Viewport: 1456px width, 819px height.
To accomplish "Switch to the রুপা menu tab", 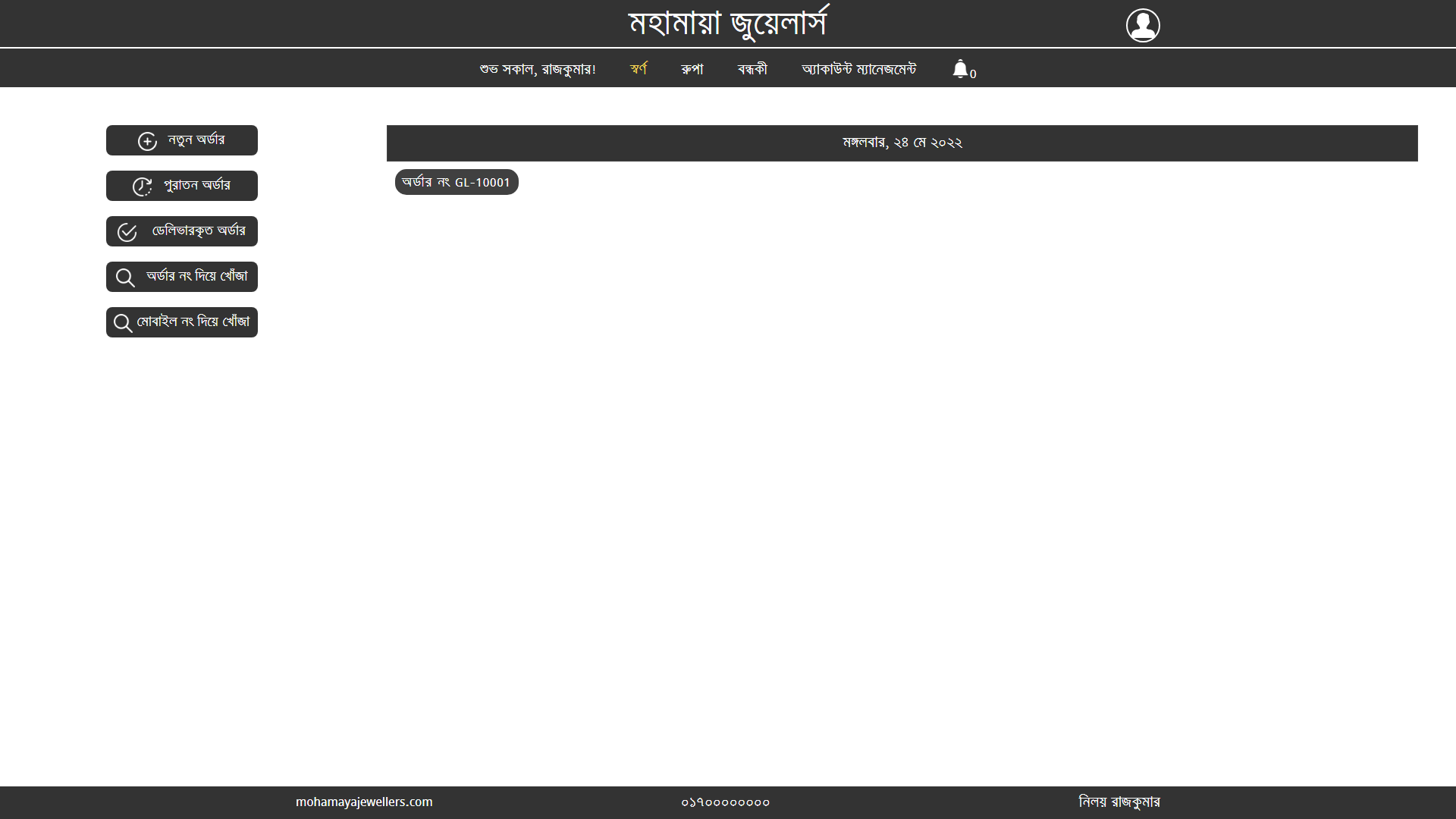I will coord(692,69).
